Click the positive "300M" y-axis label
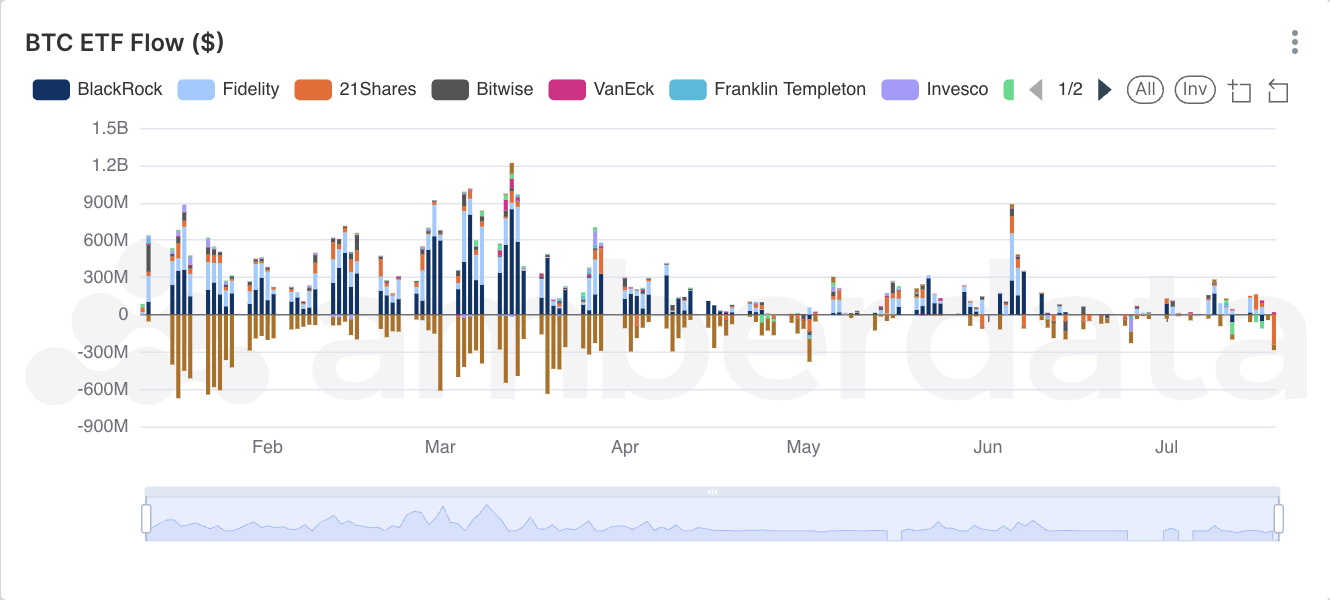This screenshot has height=600, width=1330. pyautogui.click(x=105, y=277)
